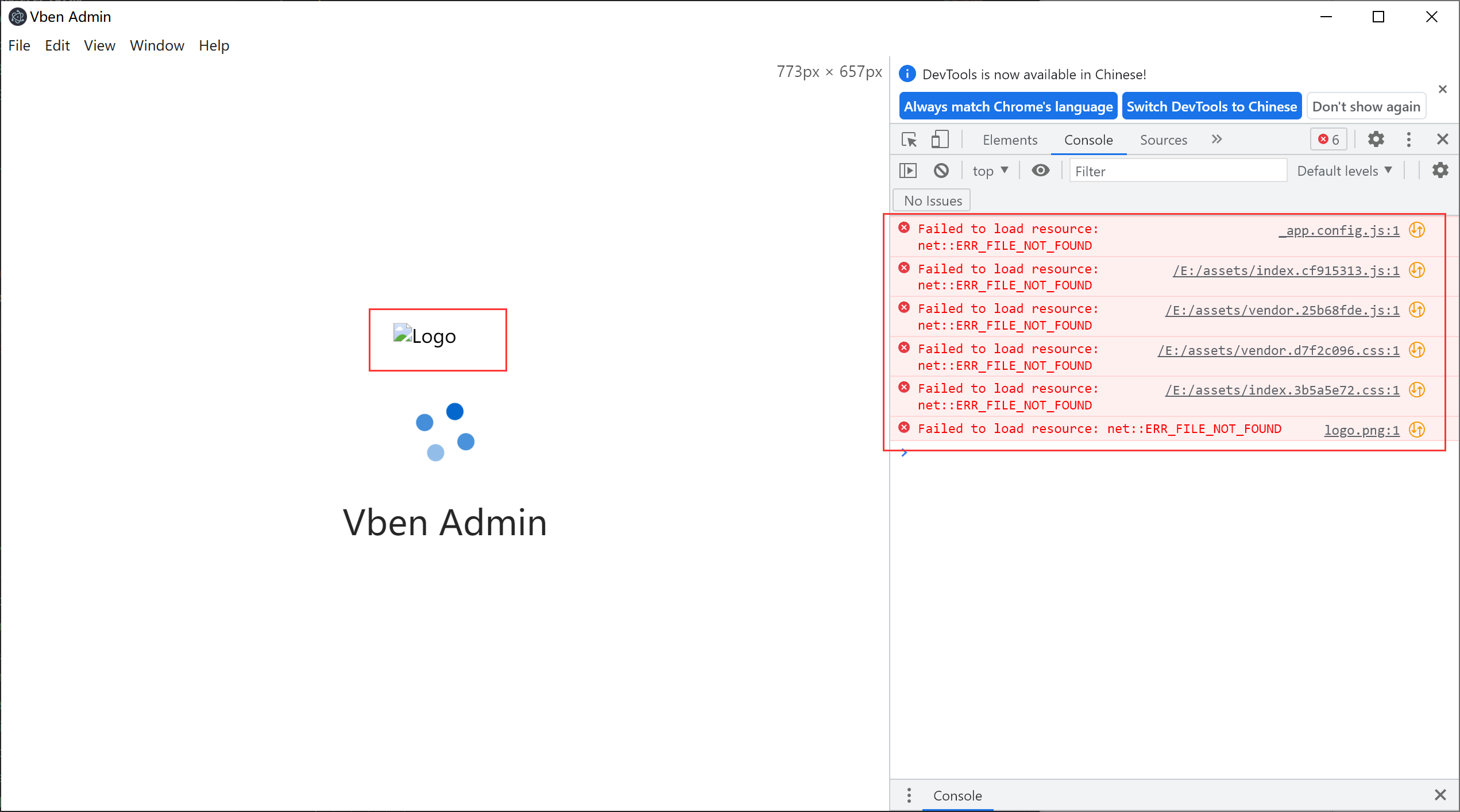This screenshot has height=812, width=1460.
Task: Select the inspect element picker icon
Action: pyautogui.click(x=909, y=140)
